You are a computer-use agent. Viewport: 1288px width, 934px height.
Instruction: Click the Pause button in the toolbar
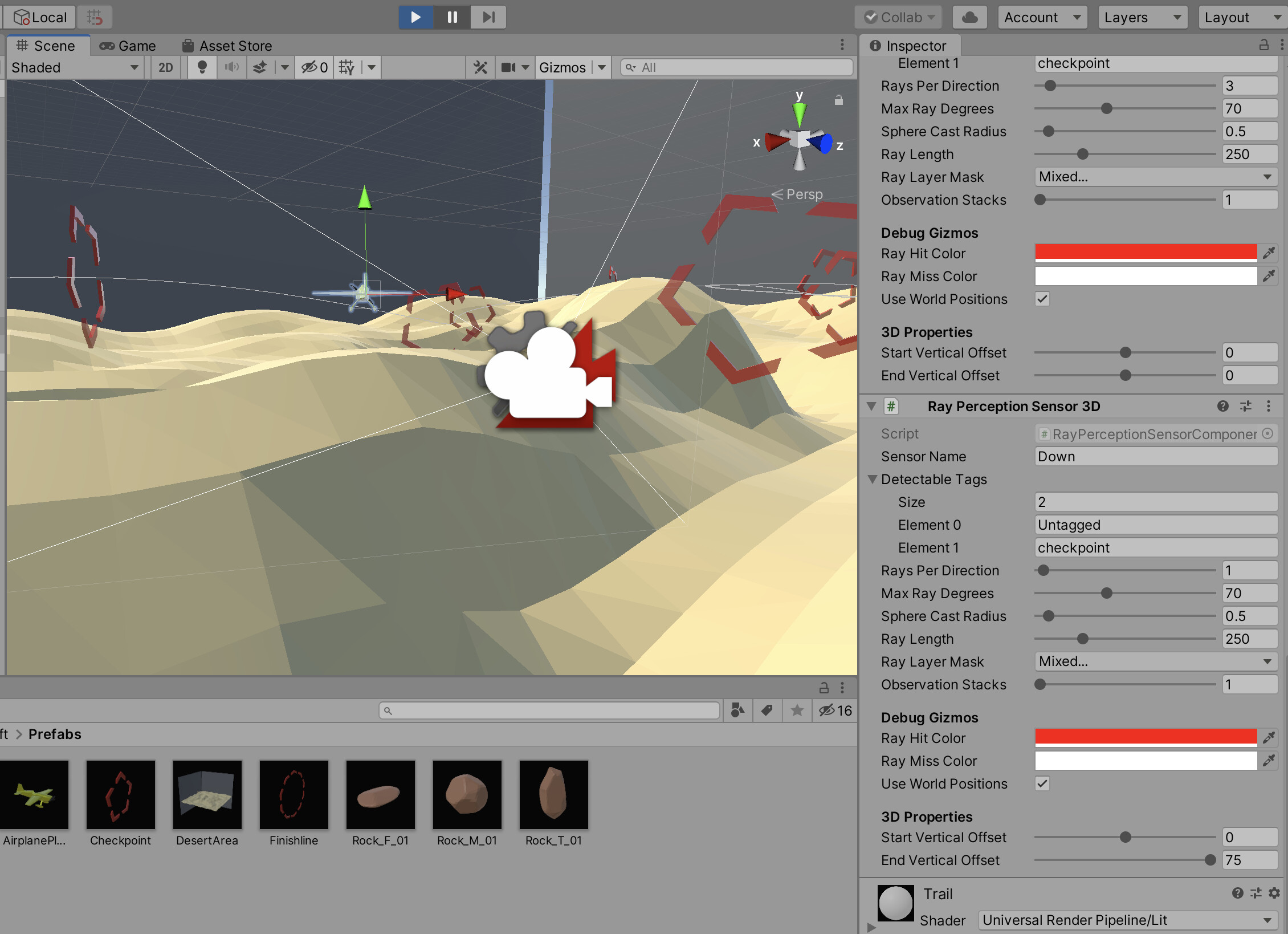pyautogui.click(x=451, y=17)
